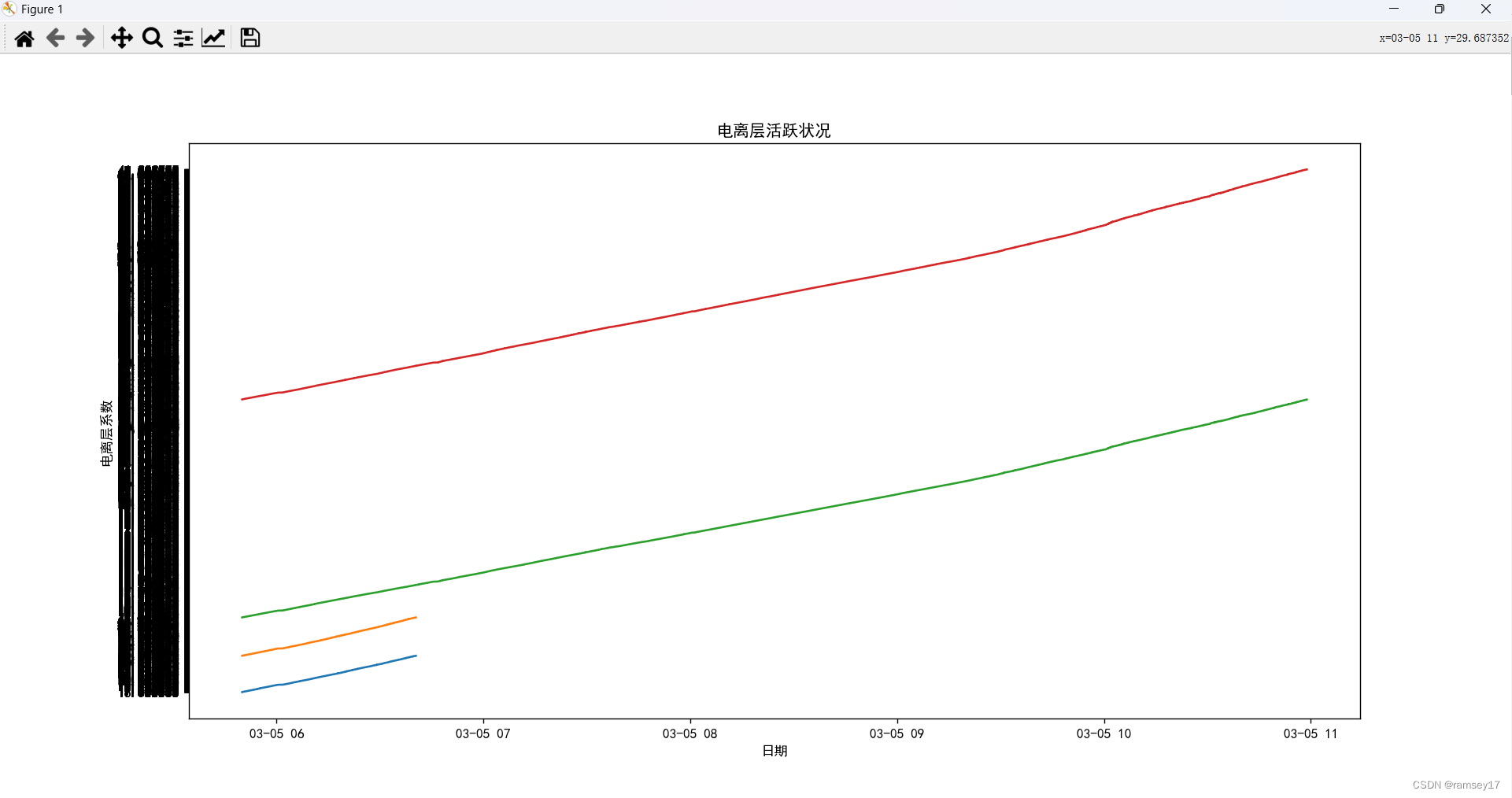Click on the short blue plotted line
1512x798 pixels.
click(x=329, y=674)
